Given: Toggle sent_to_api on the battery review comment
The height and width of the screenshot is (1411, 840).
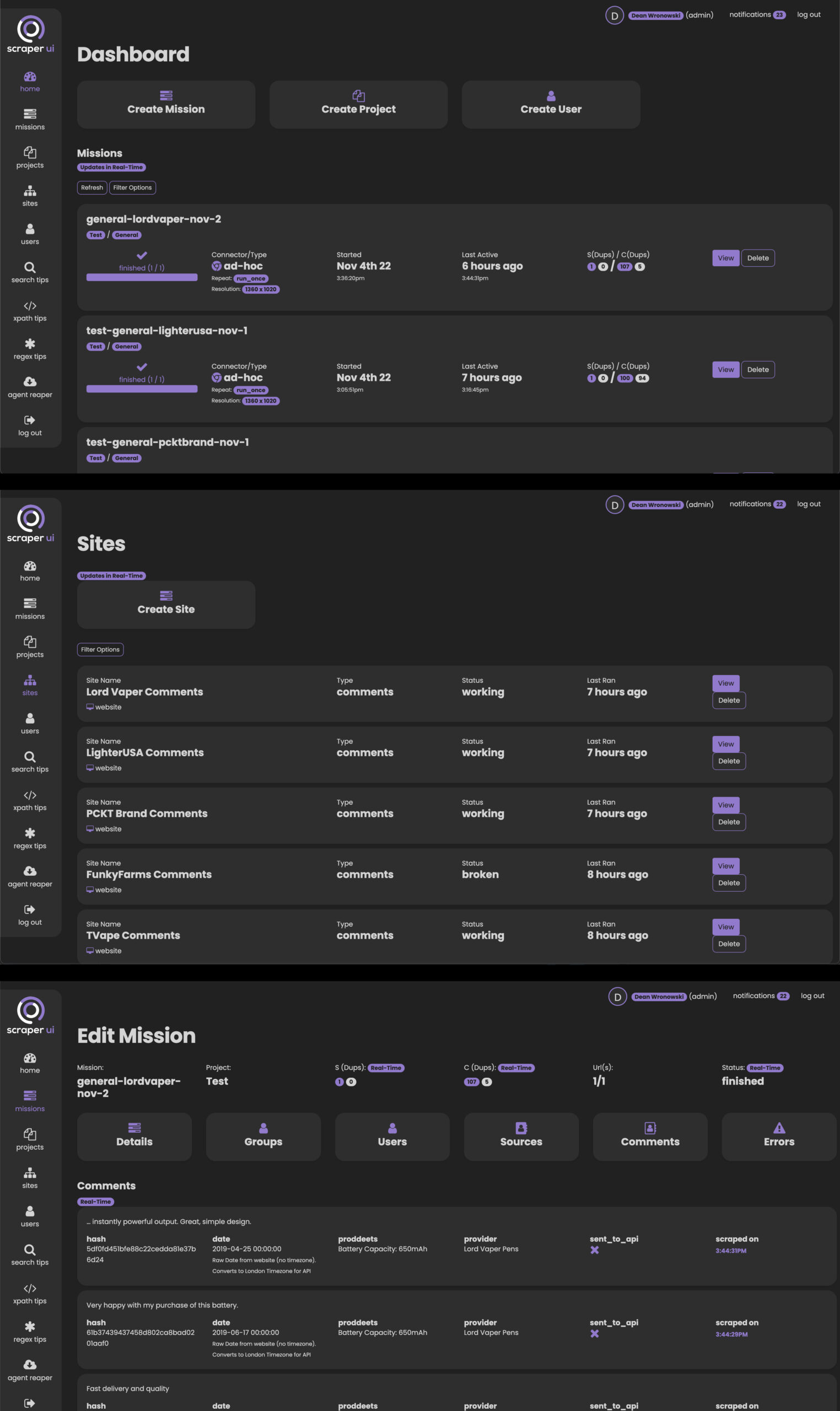Looking at the screenshot, I should click(595, 1334).
